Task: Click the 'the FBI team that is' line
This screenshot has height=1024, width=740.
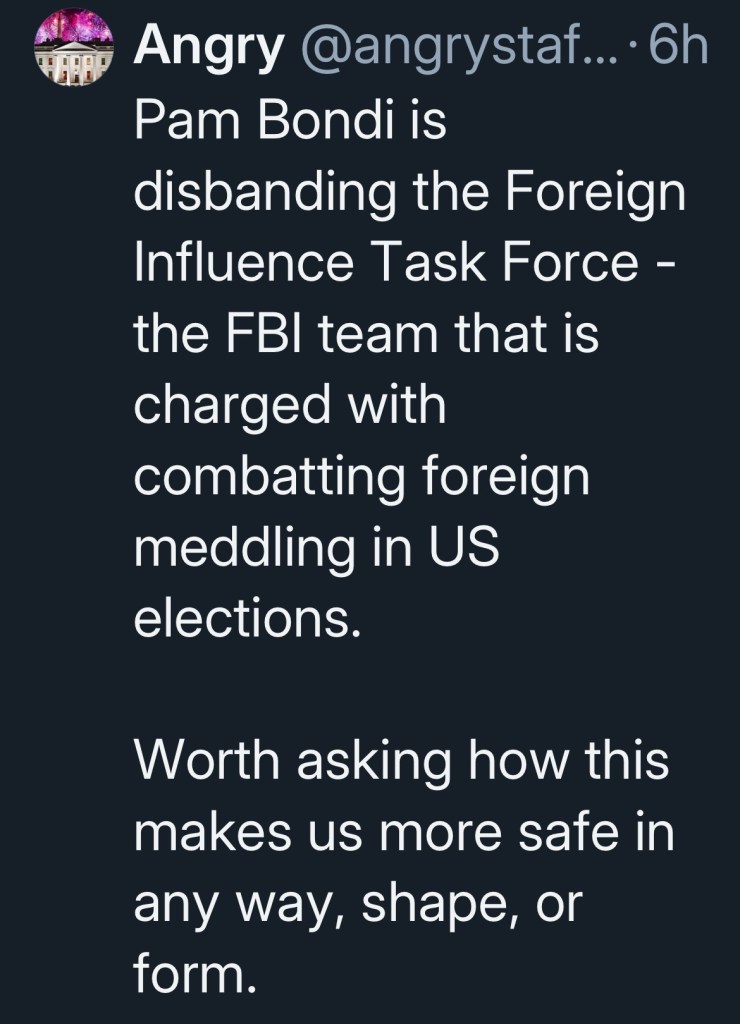Action: [x=366, y=334]
